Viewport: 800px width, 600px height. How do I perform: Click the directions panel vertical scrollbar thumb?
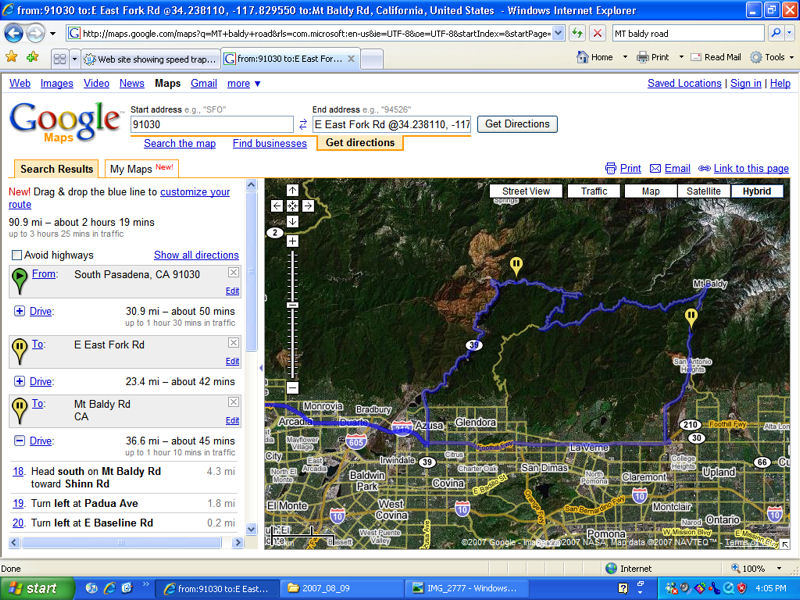click(251, 270)
